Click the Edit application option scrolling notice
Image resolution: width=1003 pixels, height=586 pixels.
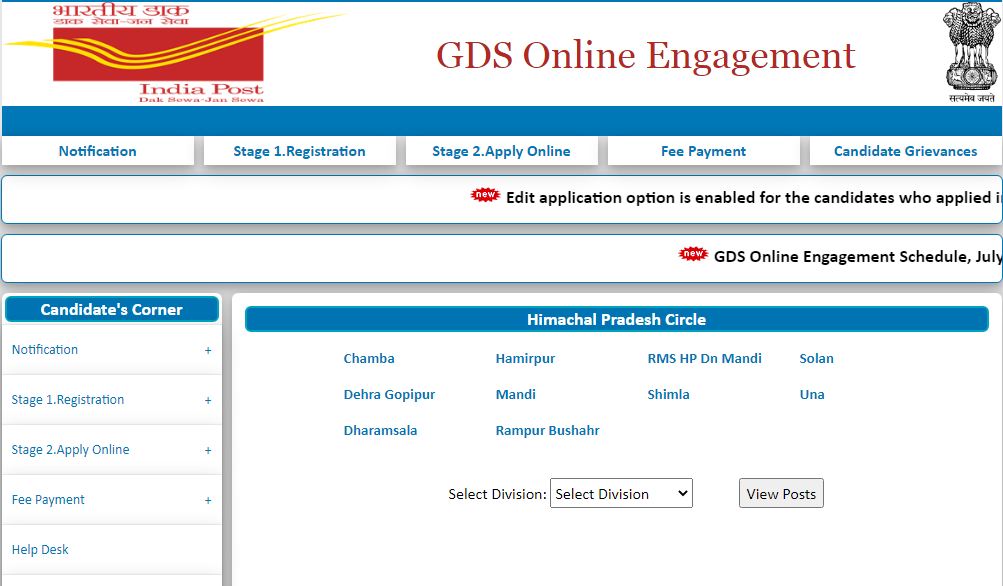tap(754, 198)
